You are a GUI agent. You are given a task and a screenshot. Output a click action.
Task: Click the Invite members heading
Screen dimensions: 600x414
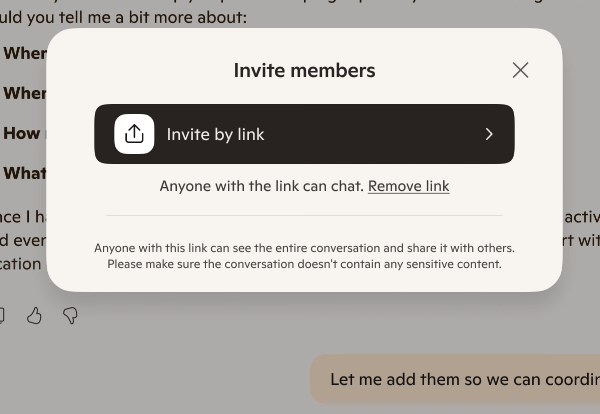(304, 70)
